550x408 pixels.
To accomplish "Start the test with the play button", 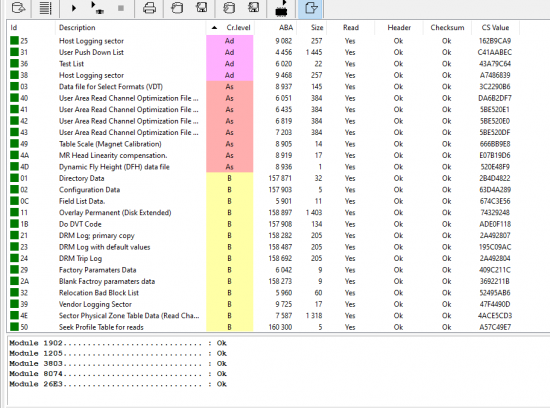I will pyautogui.click(x=74, y=8).
